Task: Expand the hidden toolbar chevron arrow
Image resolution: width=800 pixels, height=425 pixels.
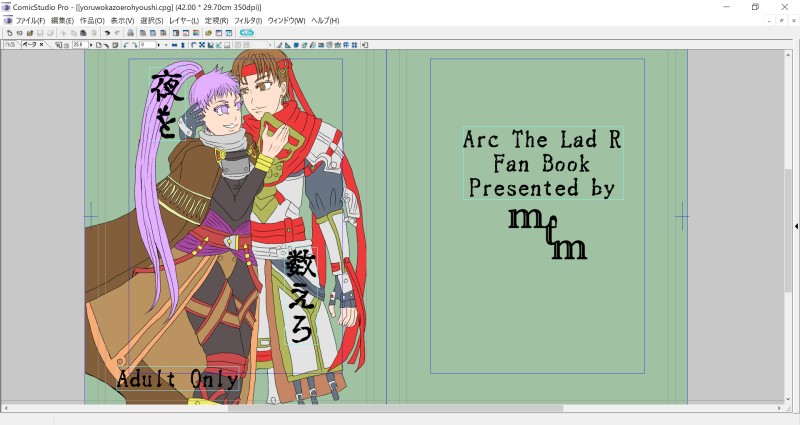Action: point(270,45)
